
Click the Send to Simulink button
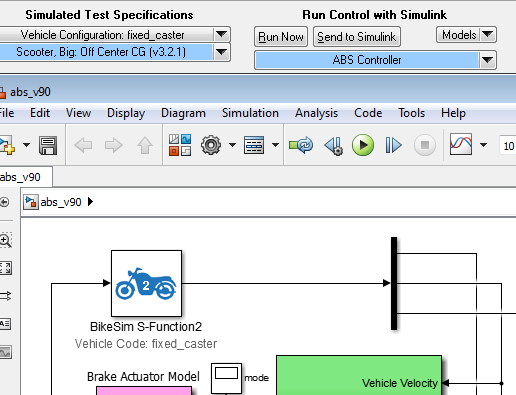[x=357, y=37]
